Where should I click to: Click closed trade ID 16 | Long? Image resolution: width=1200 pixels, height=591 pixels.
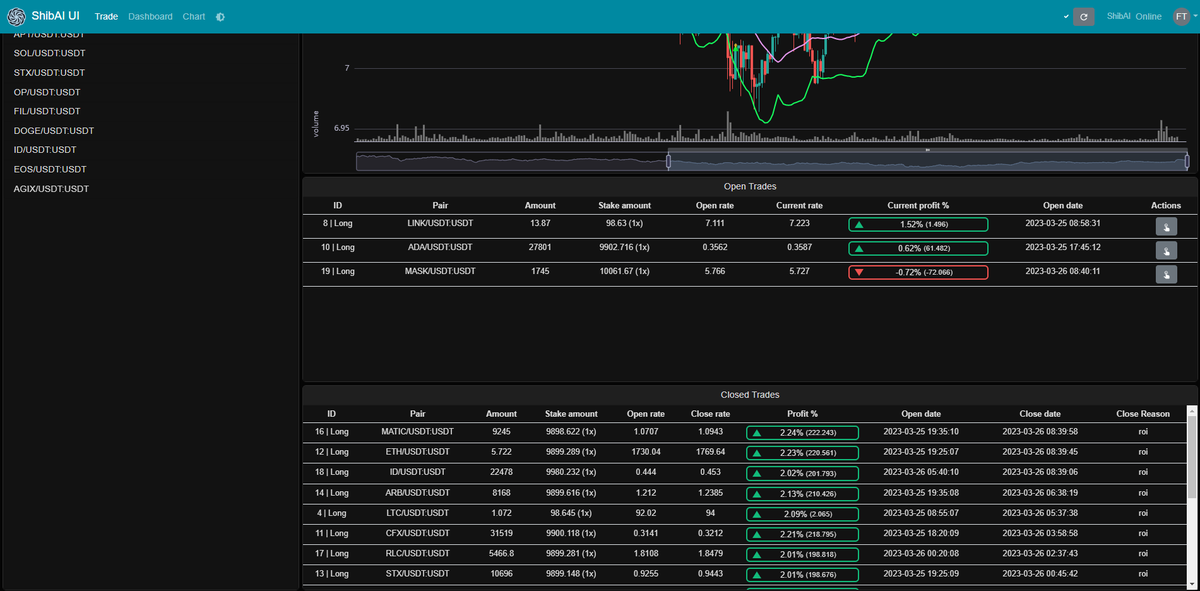pos(331,432)
